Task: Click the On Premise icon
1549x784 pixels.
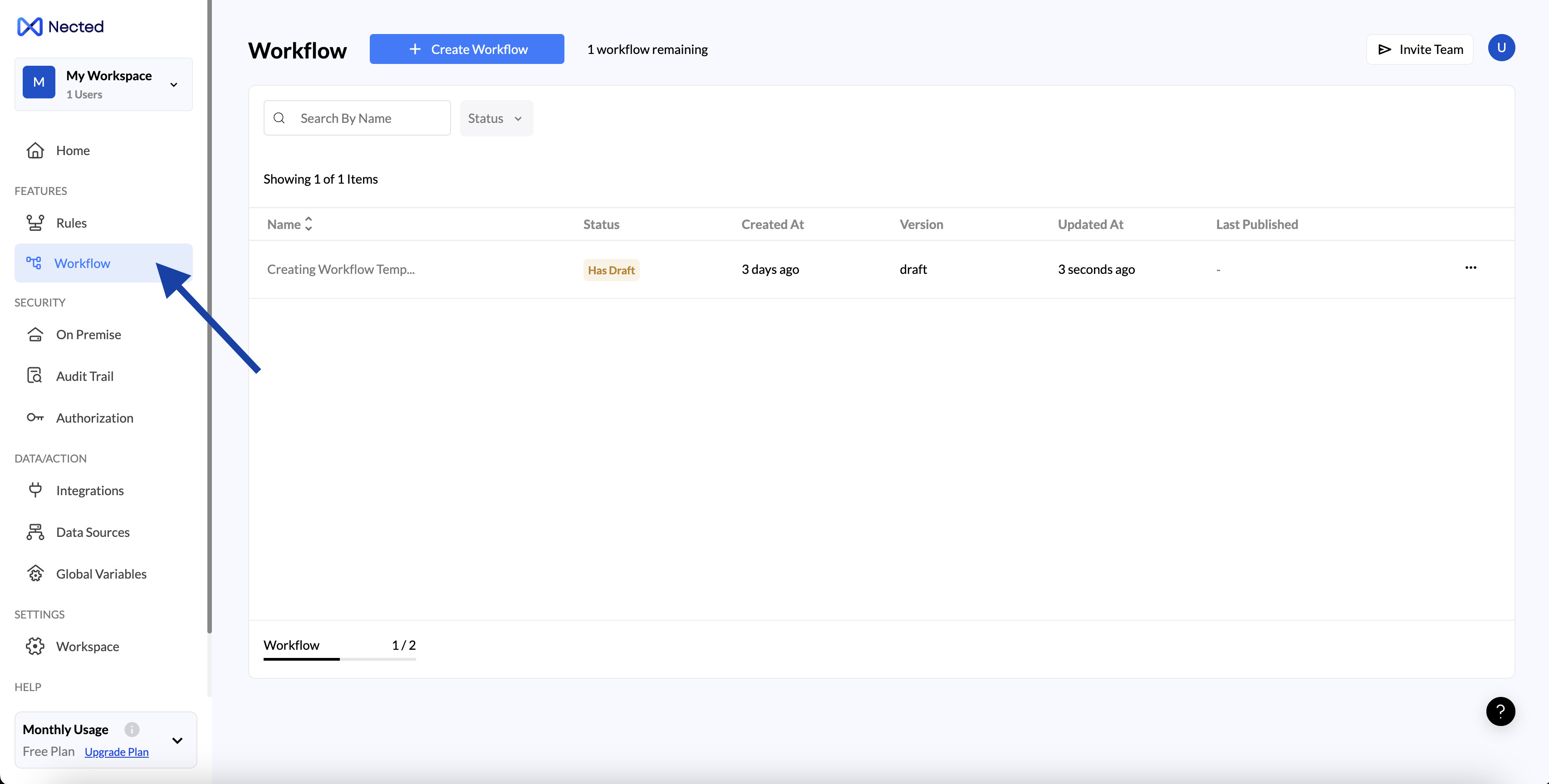Action: [35, 334]
